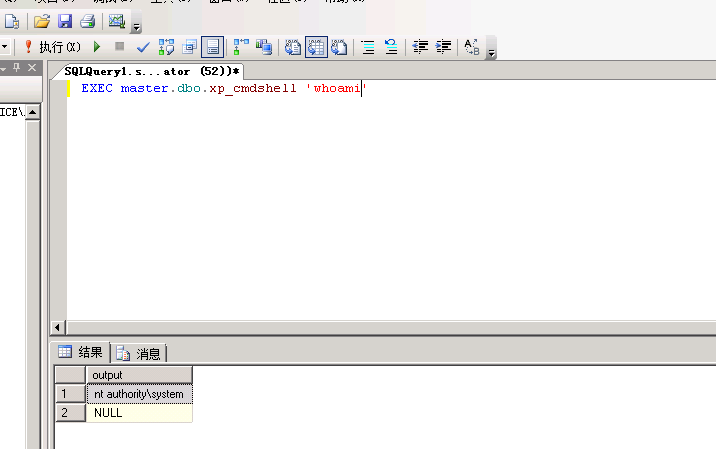Open the Activity Monitor chart icon

click(x=116, y=21)
